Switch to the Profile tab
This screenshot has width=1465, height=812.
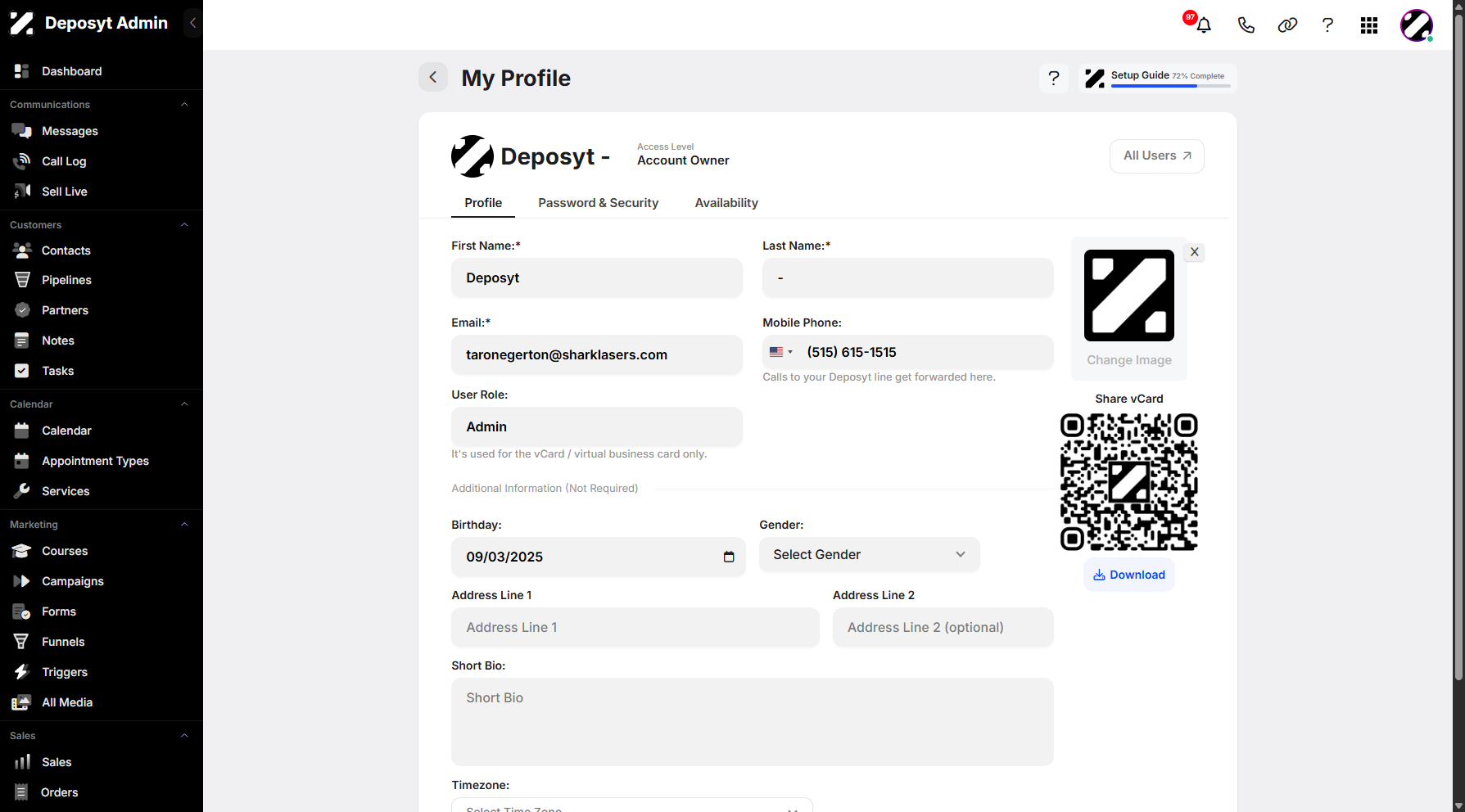pos(483,203)
